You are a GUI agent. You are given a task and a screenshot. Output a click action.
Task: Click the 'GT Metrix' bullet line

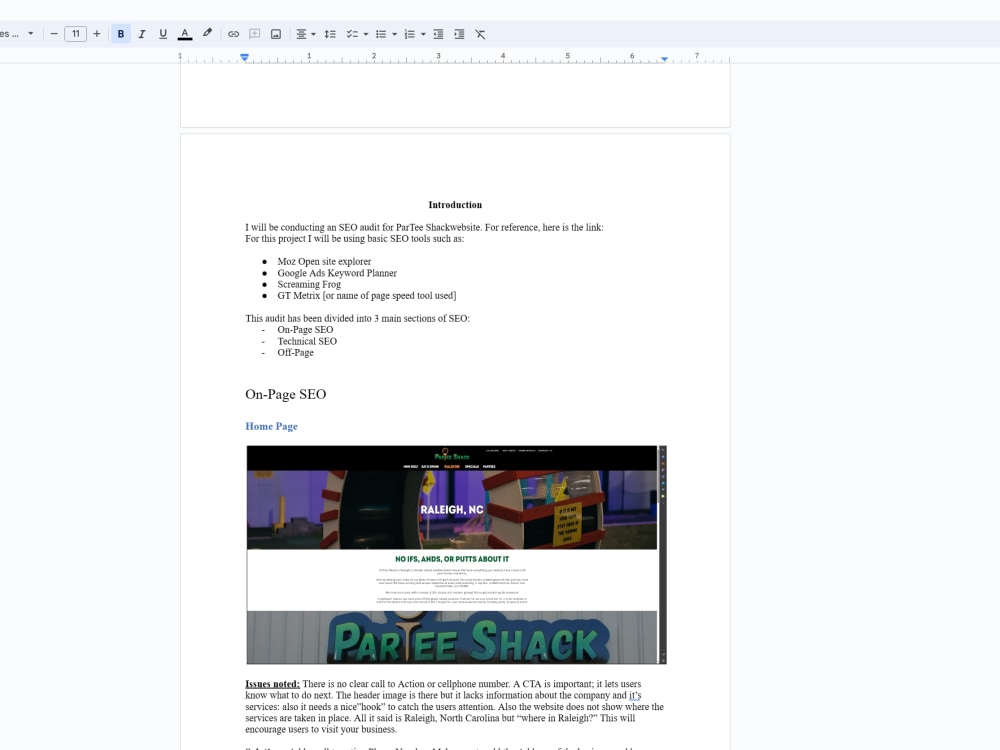tap(367, 295)
